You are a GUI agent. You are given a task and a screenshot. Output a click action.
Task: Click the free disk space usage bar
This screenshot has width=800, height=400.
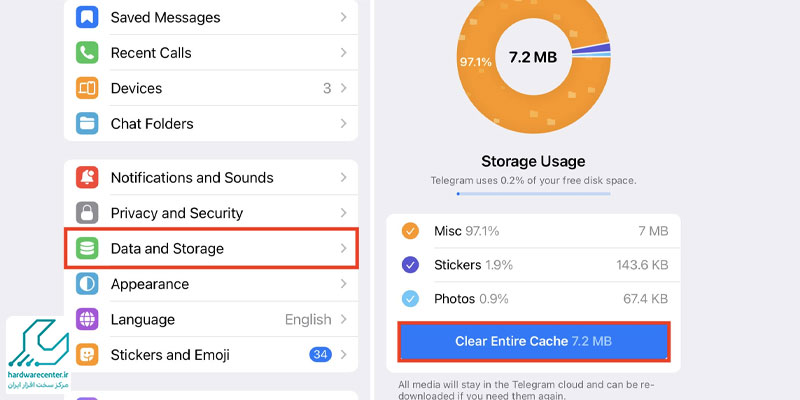pos(534,194)
